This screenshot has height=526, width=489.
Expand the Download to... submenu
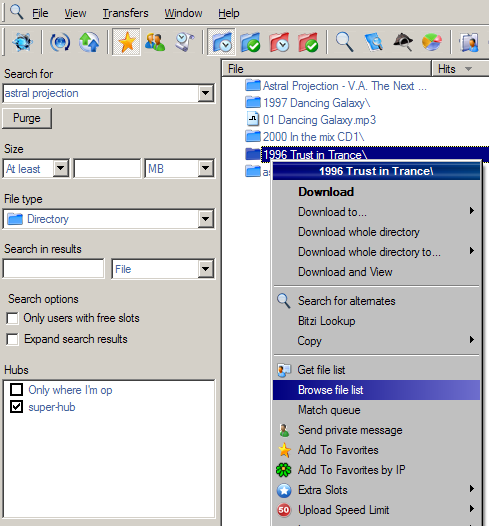pos(376,212)
